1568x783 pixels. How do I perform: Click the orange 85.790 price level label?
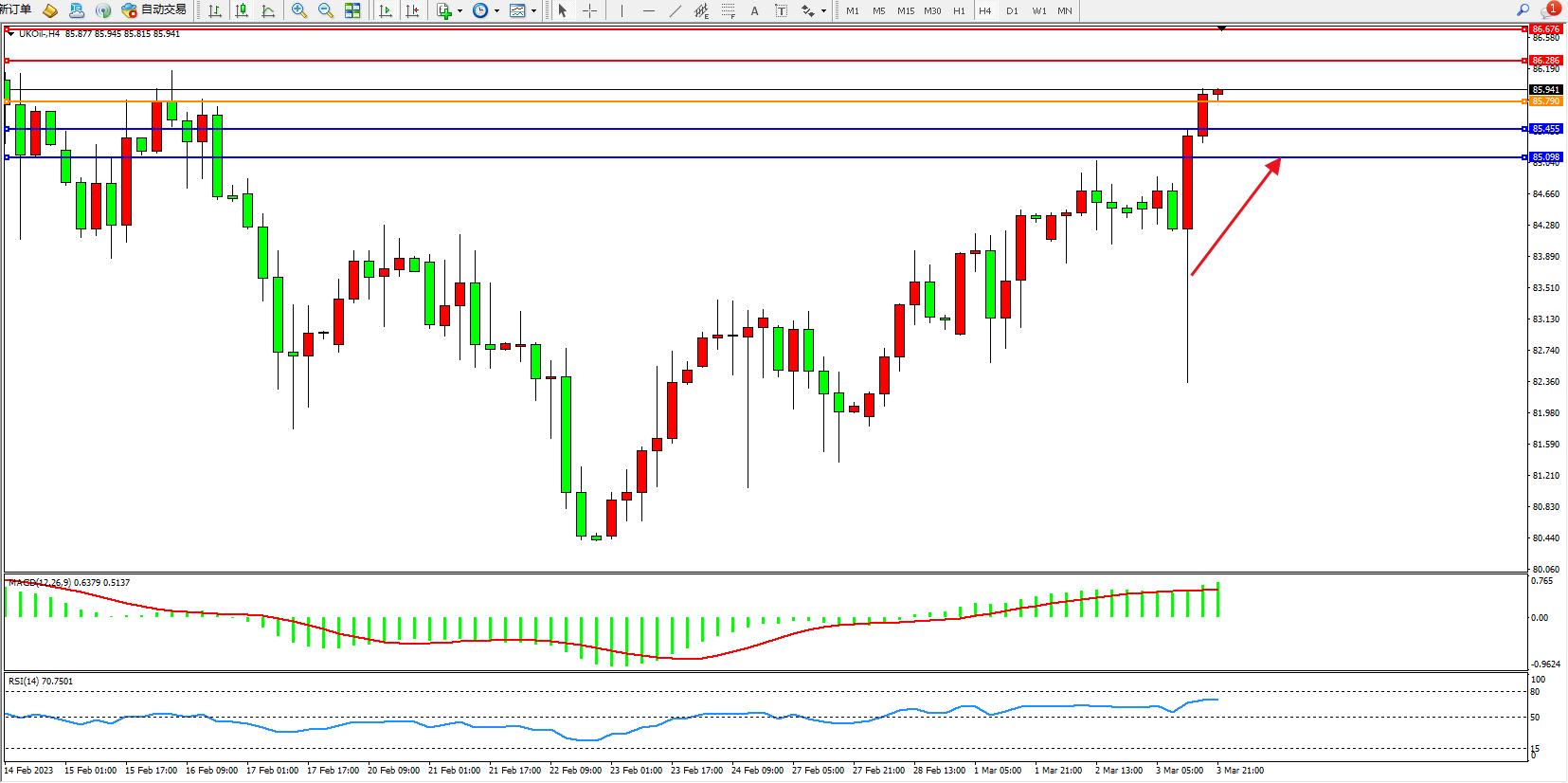[x=1545, y=101]
